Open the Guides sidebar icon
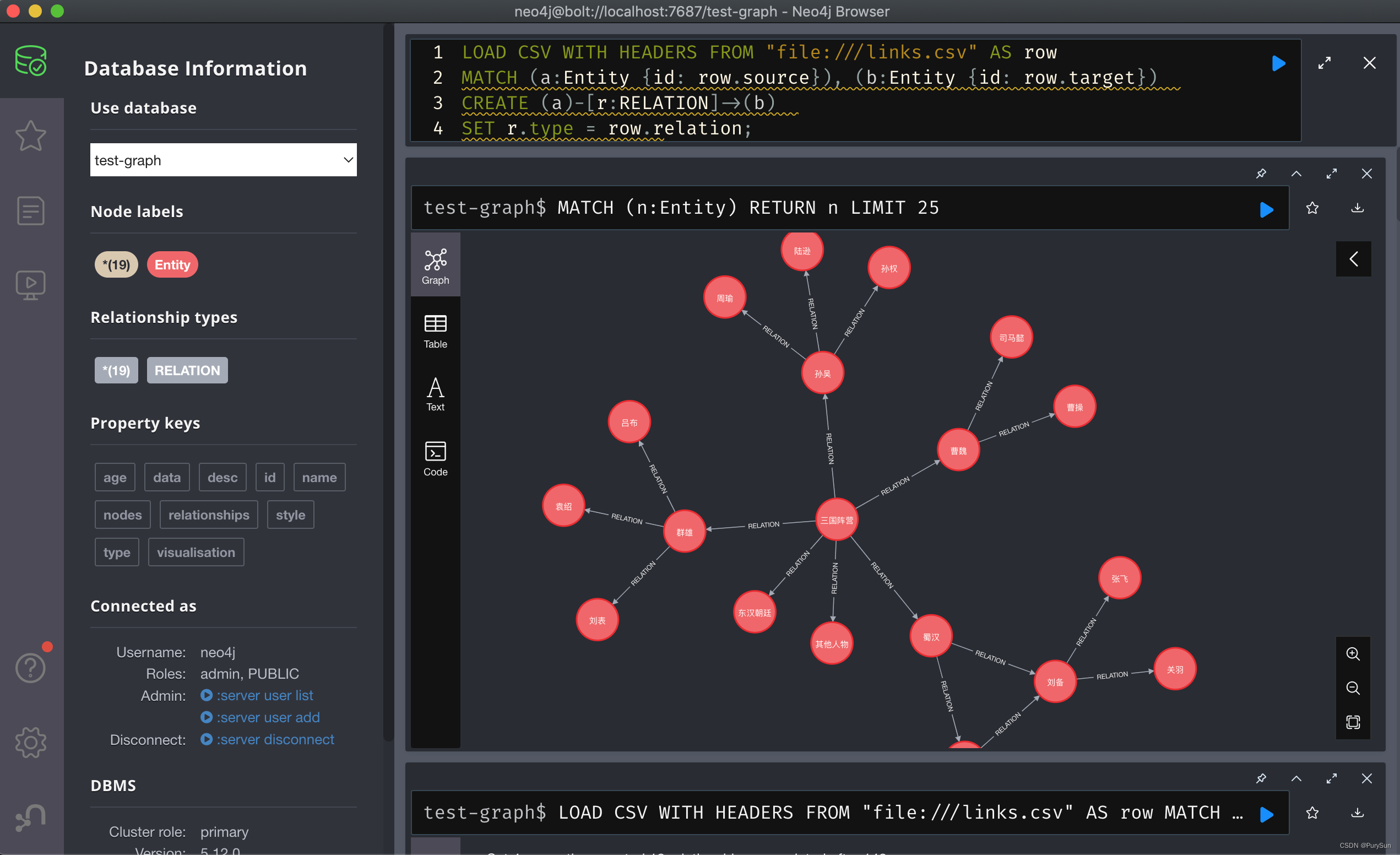Viewport: 1400px width, 855px height. [x=31, y=284]
